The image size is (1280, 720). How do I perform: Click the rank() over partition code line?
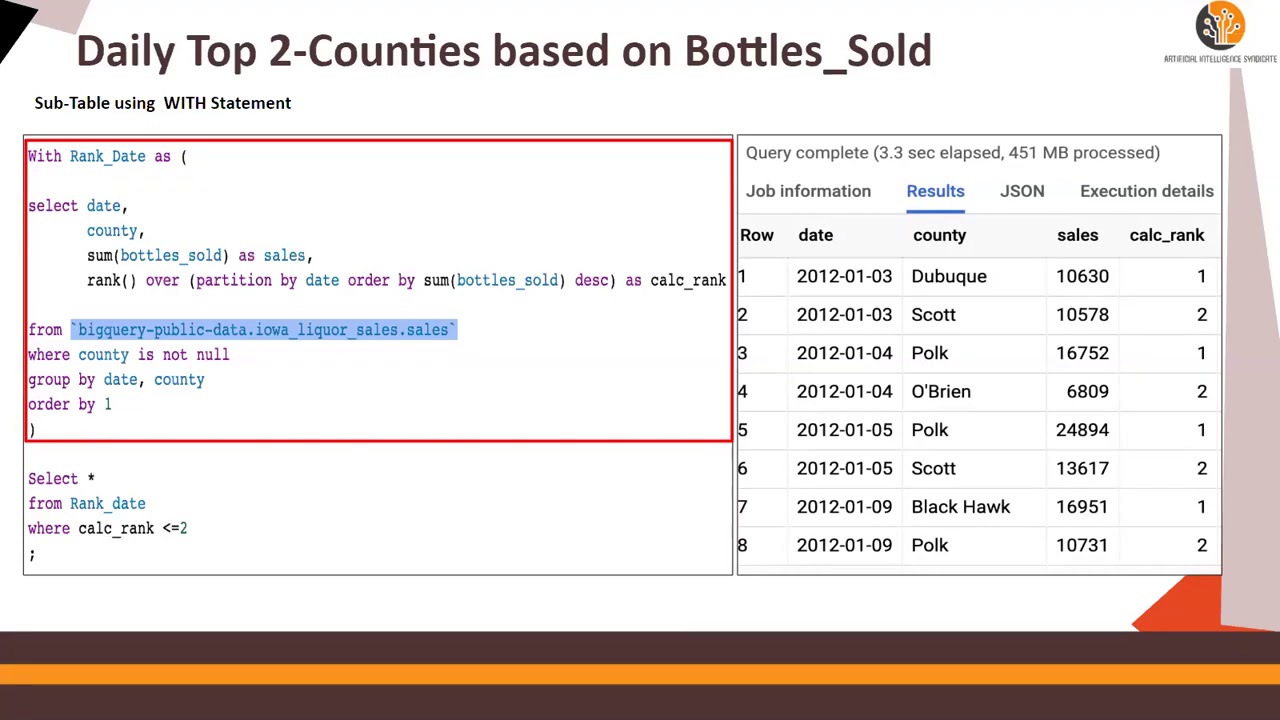coord(406,281)
